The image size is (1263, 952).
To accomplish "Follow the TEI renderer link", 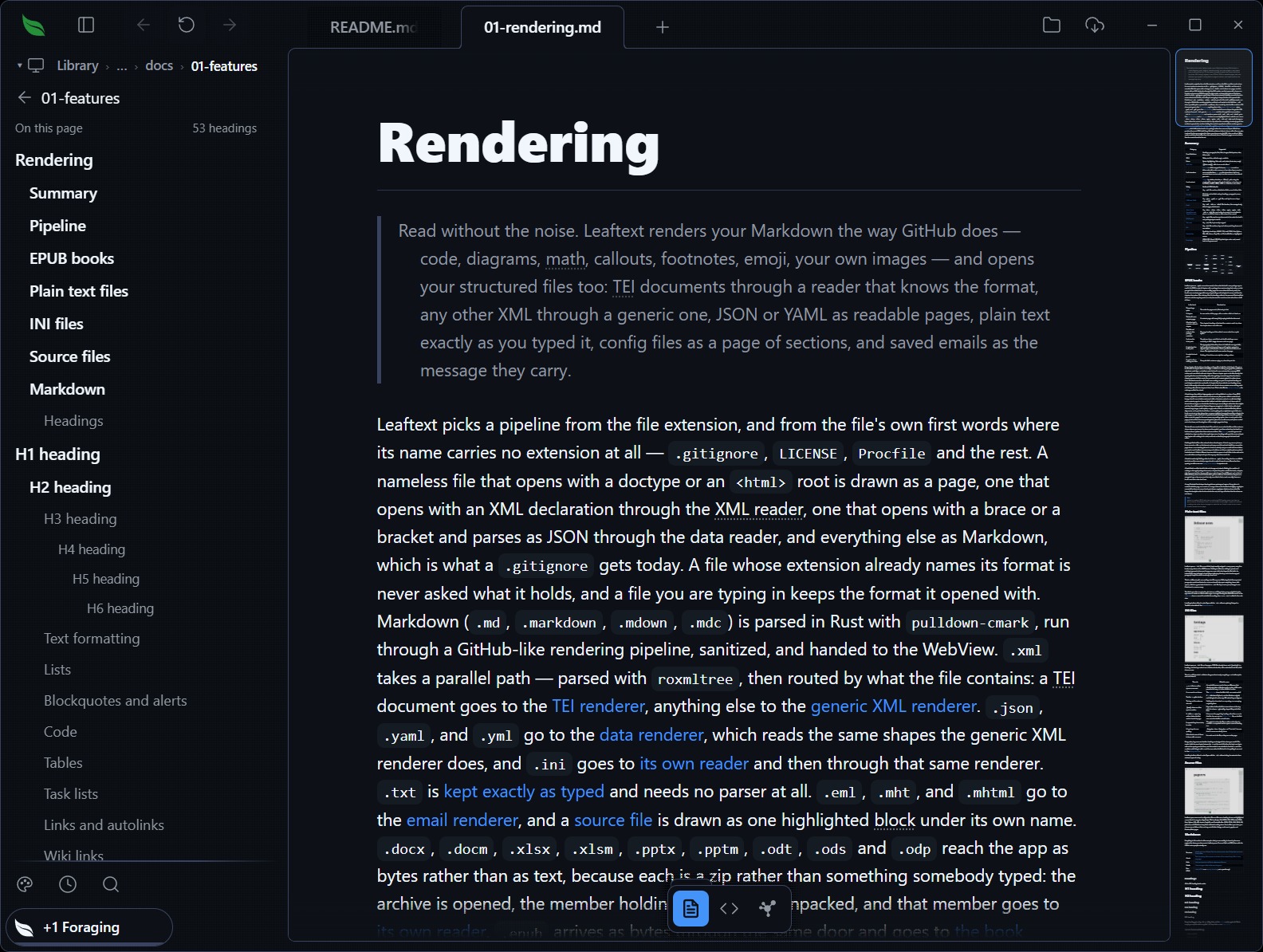I will click(x=598, y=706).
